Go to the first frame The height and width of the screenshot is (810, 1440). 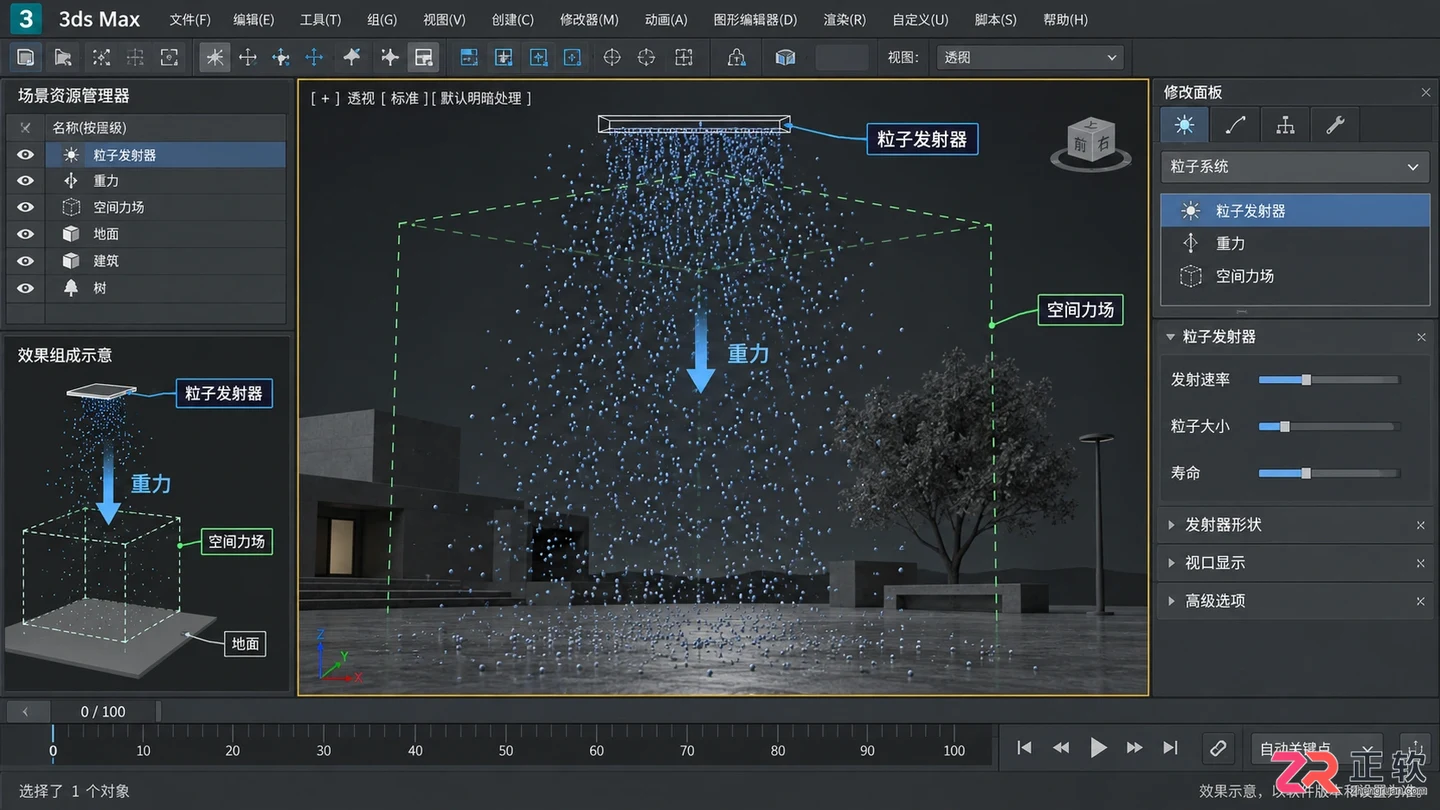pos(1024,748)
